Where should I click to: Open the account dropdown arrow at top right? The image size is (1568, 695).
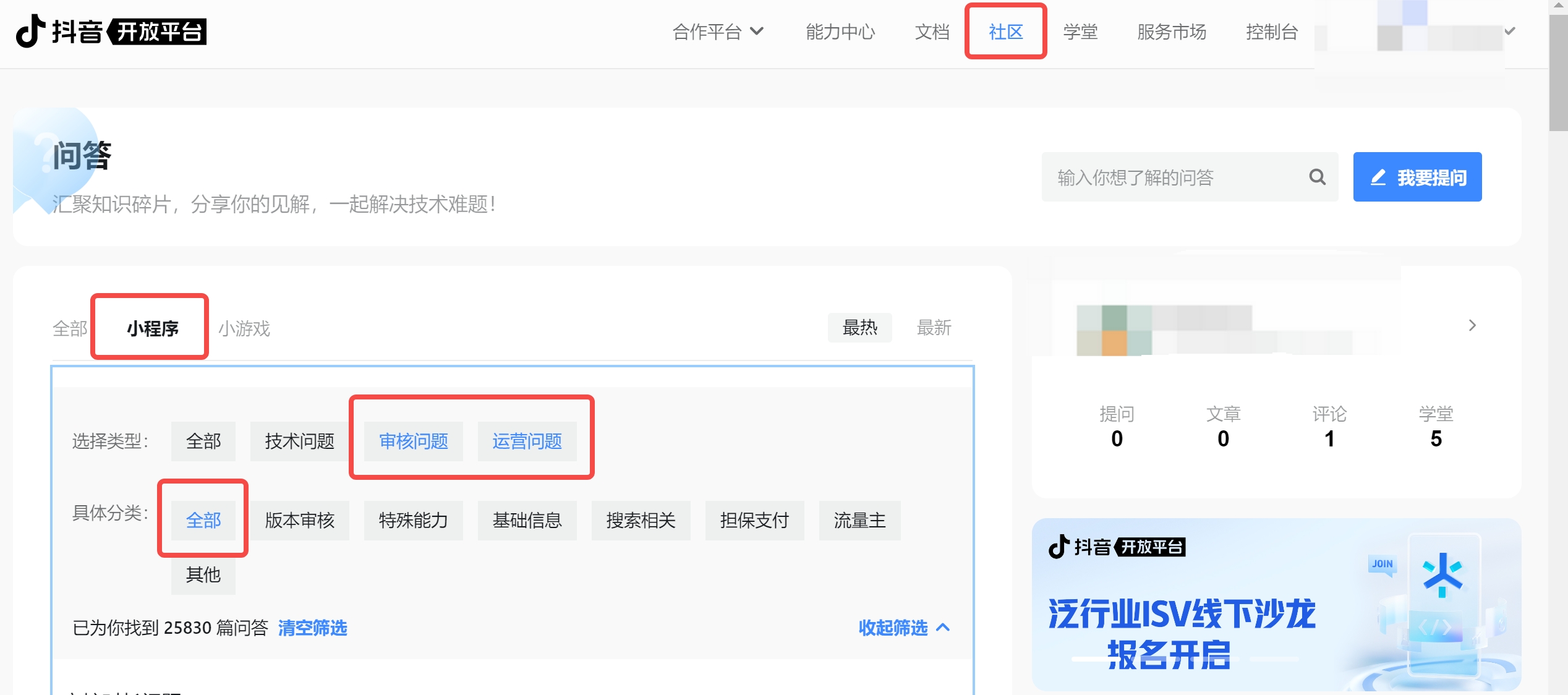point(1509,31)
